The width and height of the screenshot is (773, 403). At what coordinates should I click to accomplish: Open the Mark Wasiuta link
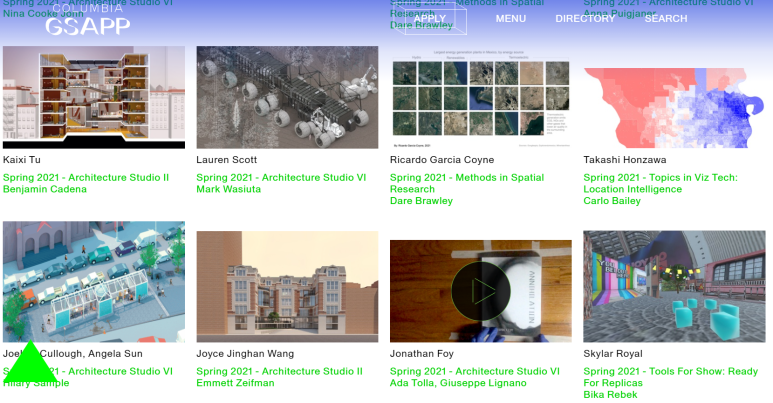[x=229, y=189]
